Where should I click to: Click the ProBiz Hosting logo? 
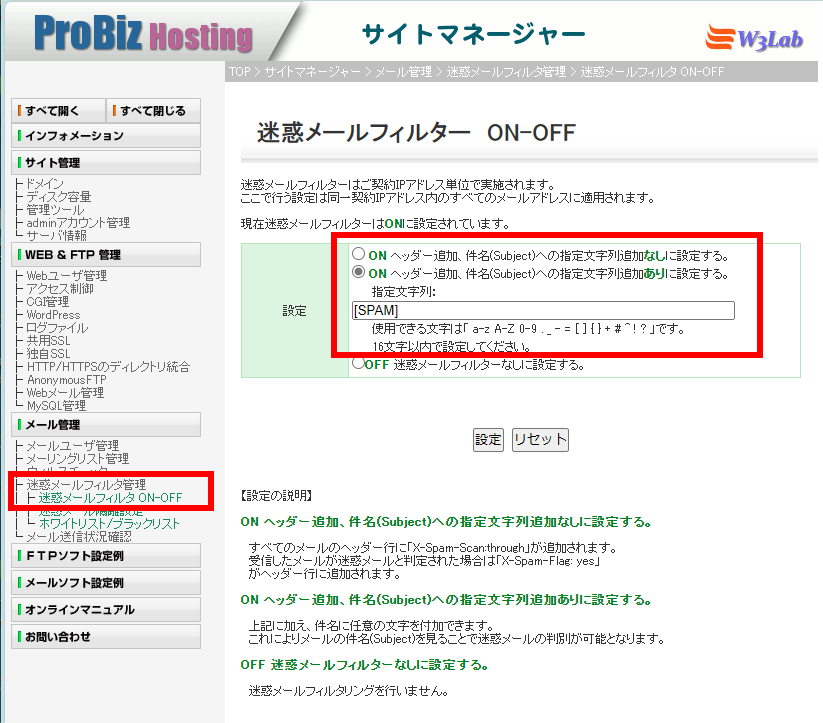click(143, 34)
